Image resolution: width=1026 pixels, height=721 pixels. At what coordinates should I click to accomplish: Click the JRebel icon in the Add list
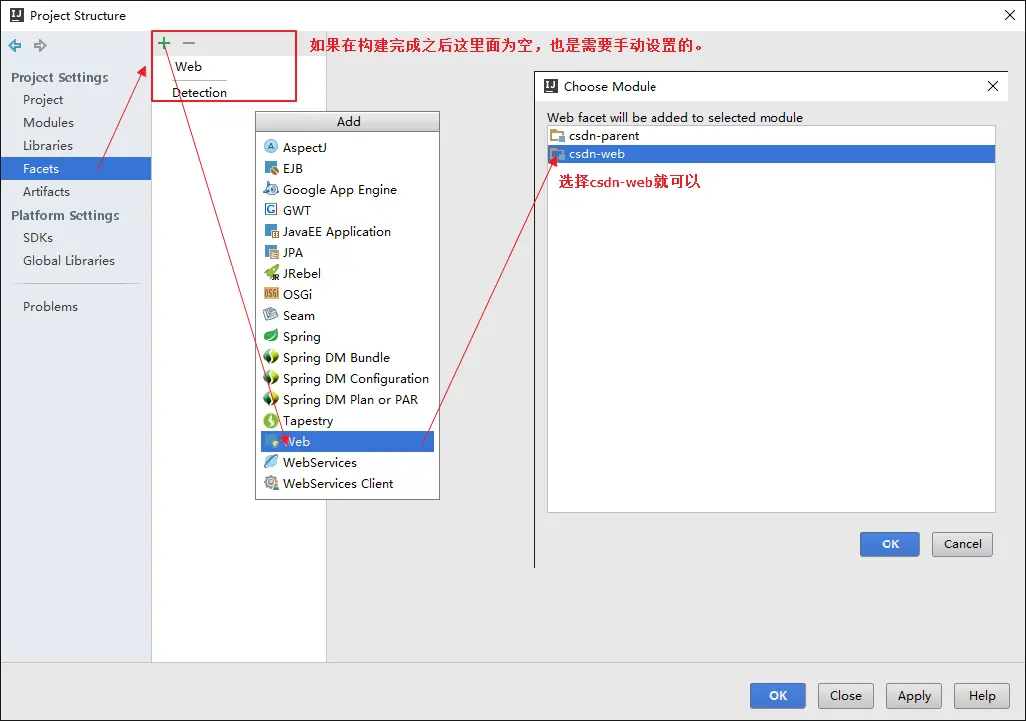coord(270,273)
